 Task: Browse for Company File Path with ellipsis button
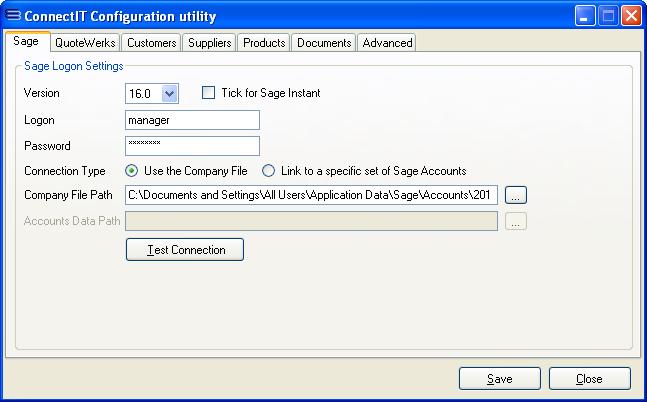[x=516, y=195]
